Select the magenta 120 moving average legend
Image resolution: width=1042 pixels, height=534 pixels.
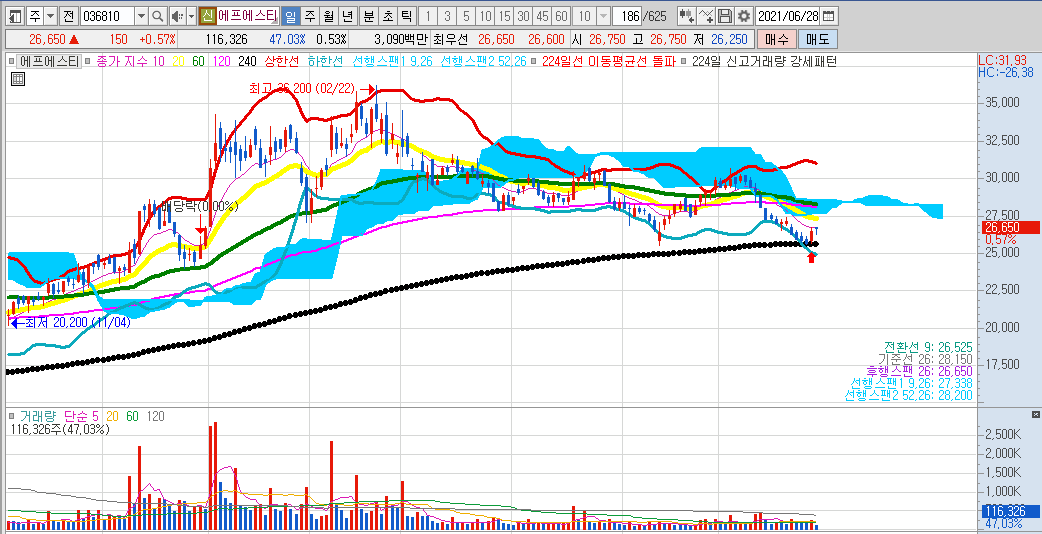pos(221,61)
